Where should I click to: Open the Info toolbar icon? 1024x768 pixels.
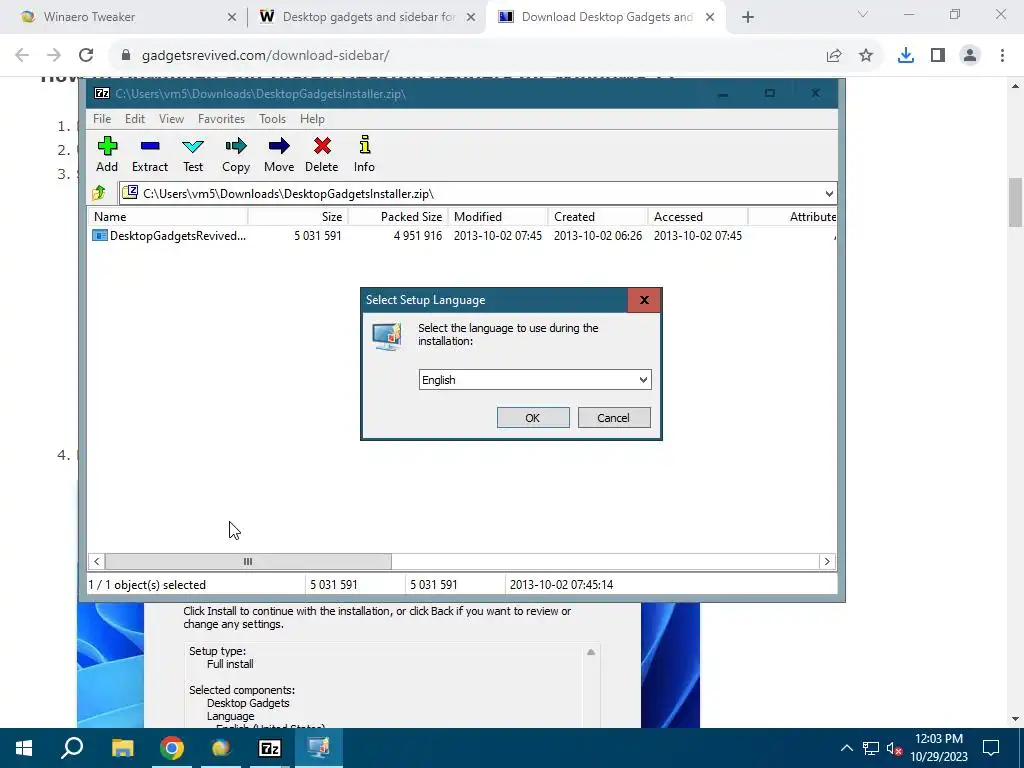364,154
